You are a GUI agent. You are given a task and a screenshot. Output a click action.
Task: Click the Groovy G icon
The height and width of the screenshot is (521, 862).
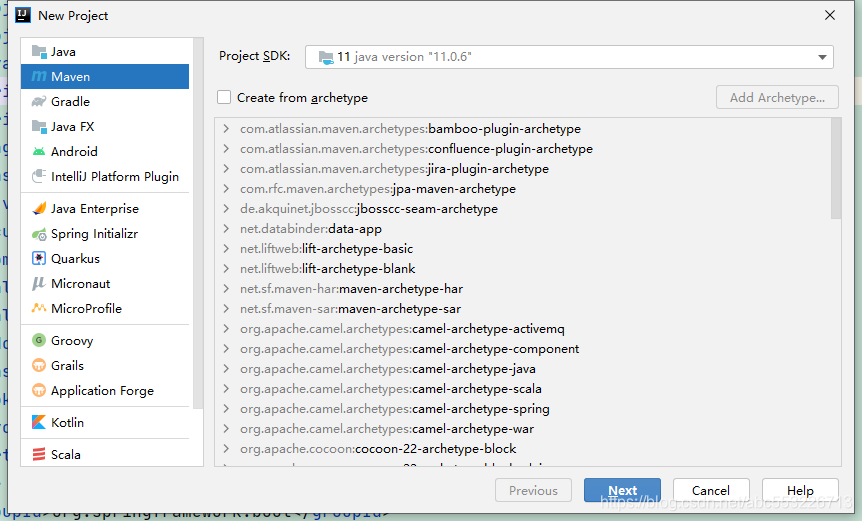39,340
